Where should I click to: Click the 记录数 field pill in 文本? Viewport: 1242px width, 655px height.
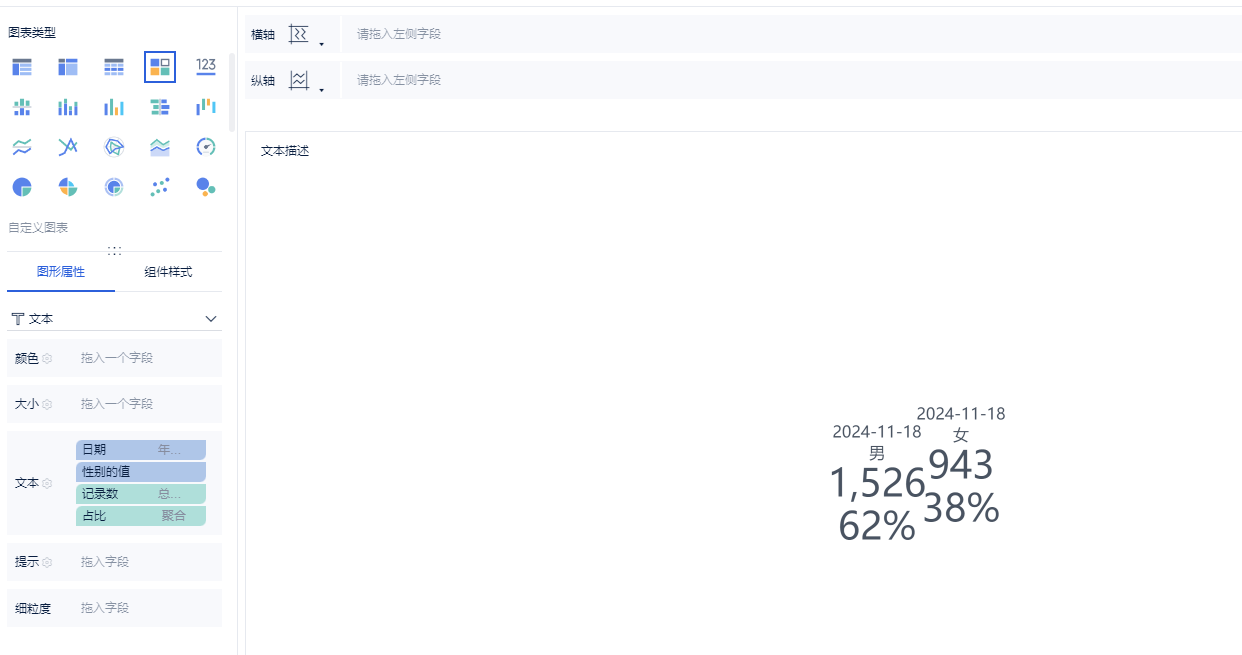point(141,494)
